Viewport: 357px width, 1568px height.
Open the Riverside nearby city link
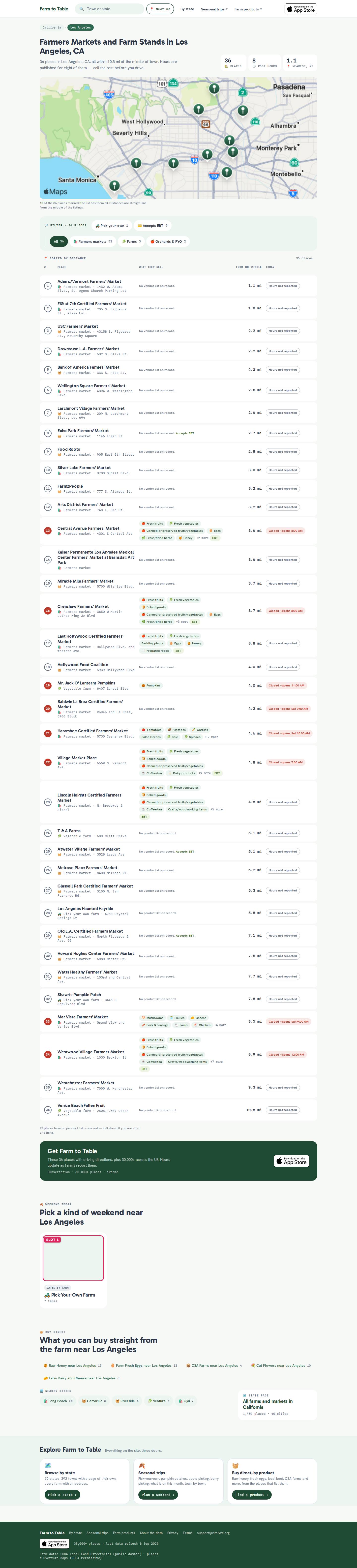pos(127,1401)
